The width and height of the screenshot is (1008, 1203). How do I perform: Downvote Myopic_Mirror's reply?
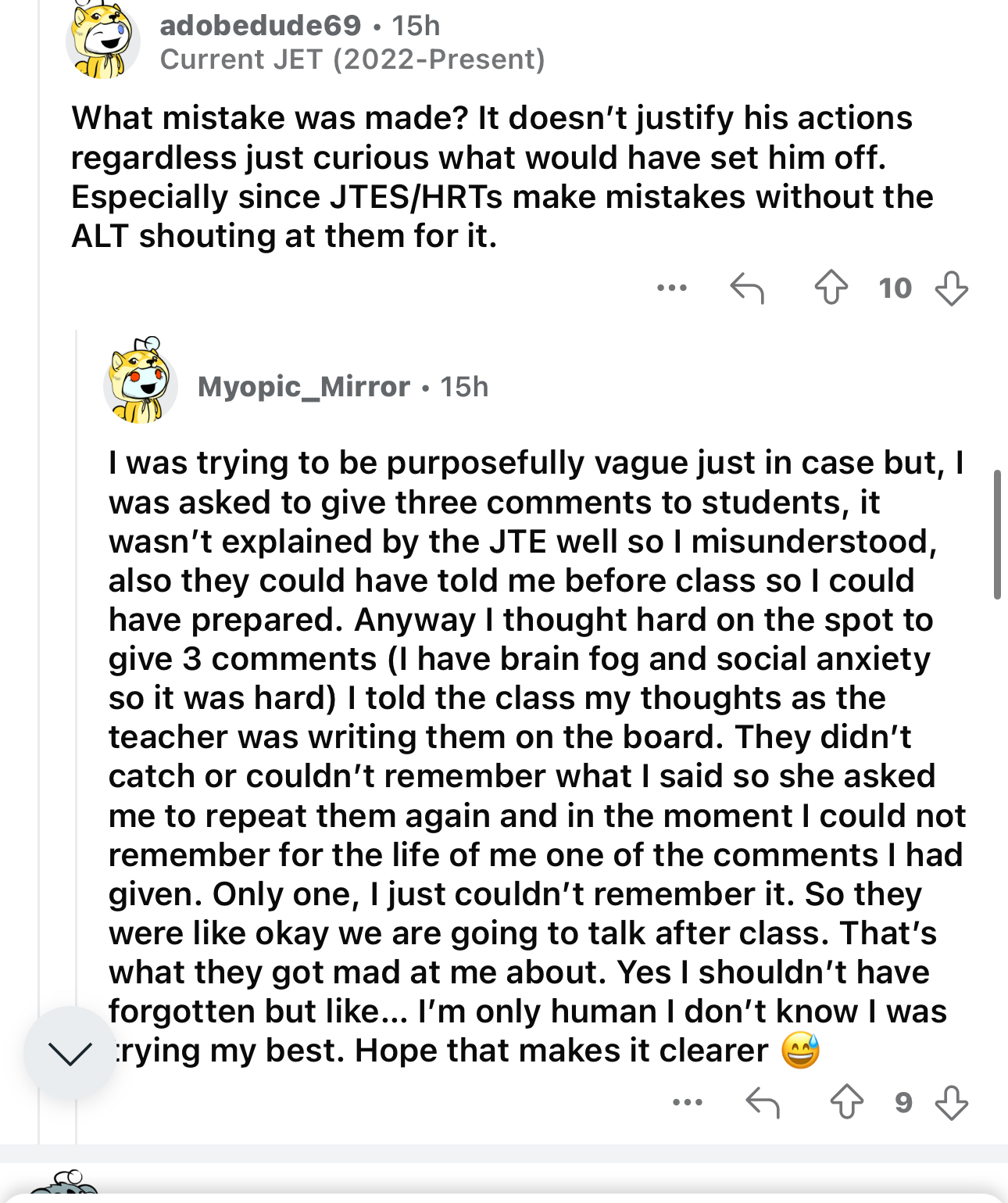[951, 1102]
